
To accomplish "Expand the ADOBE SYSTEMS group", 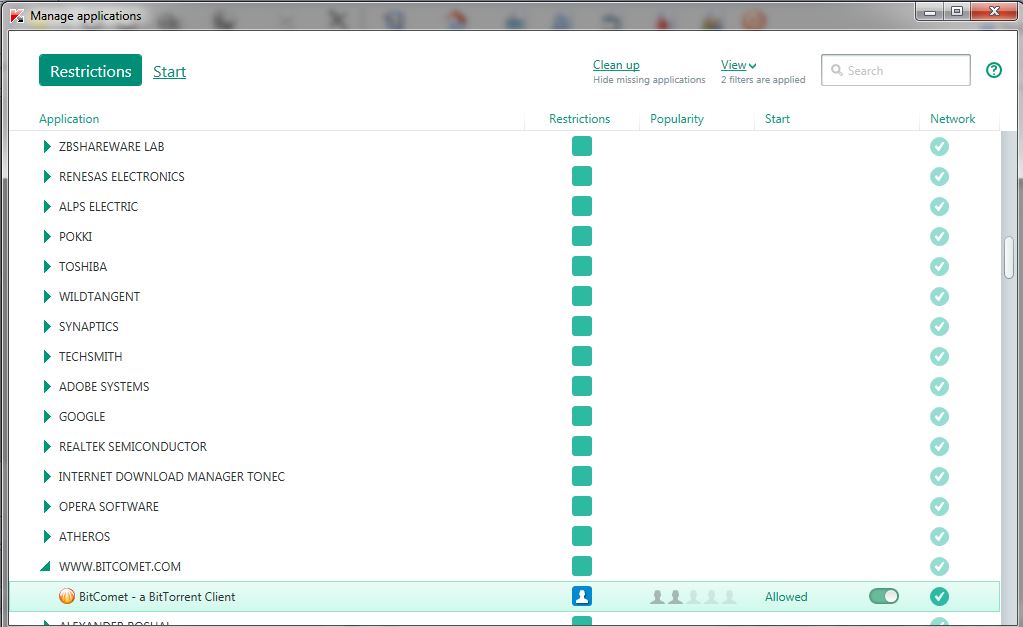I will point(47,386).
